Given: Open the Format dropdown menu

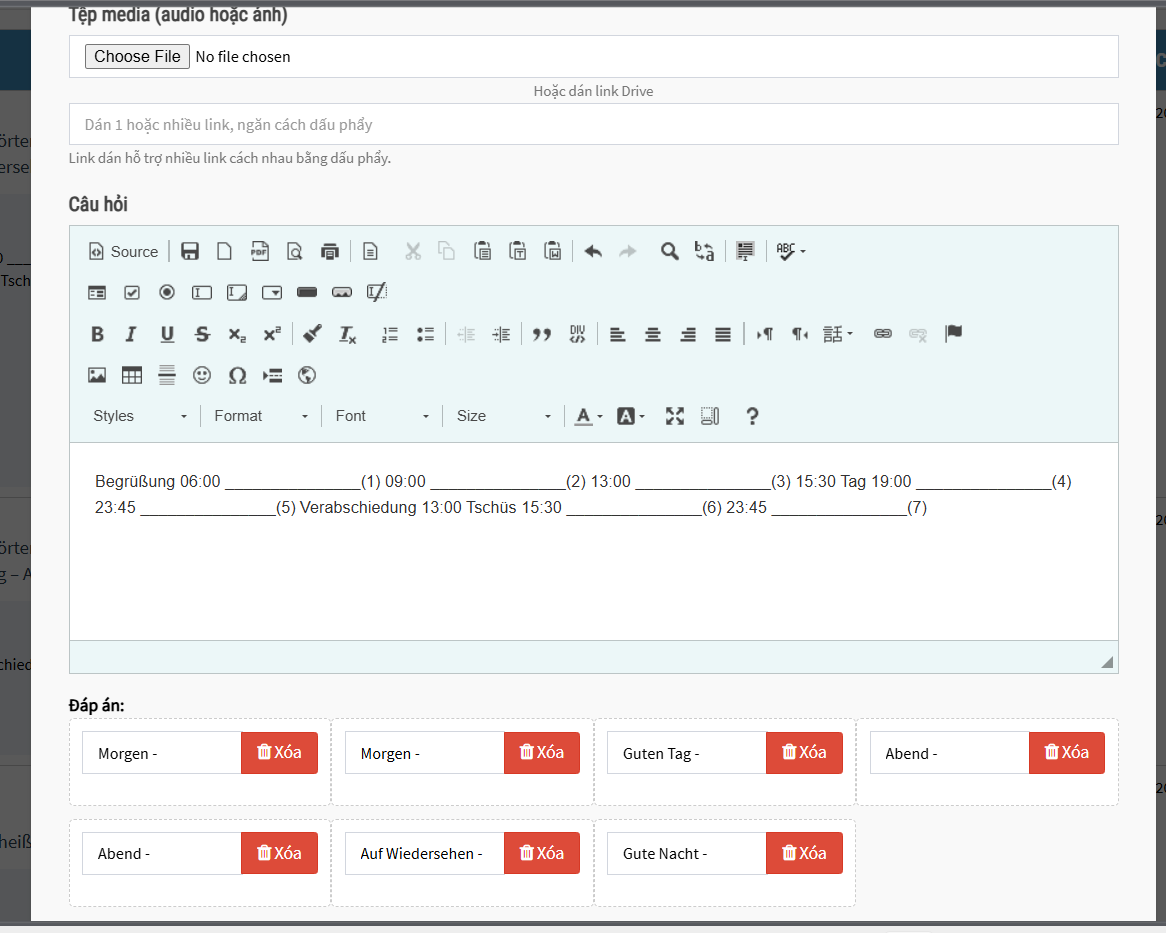Looking at the screenshot, I should coord(261,416).
